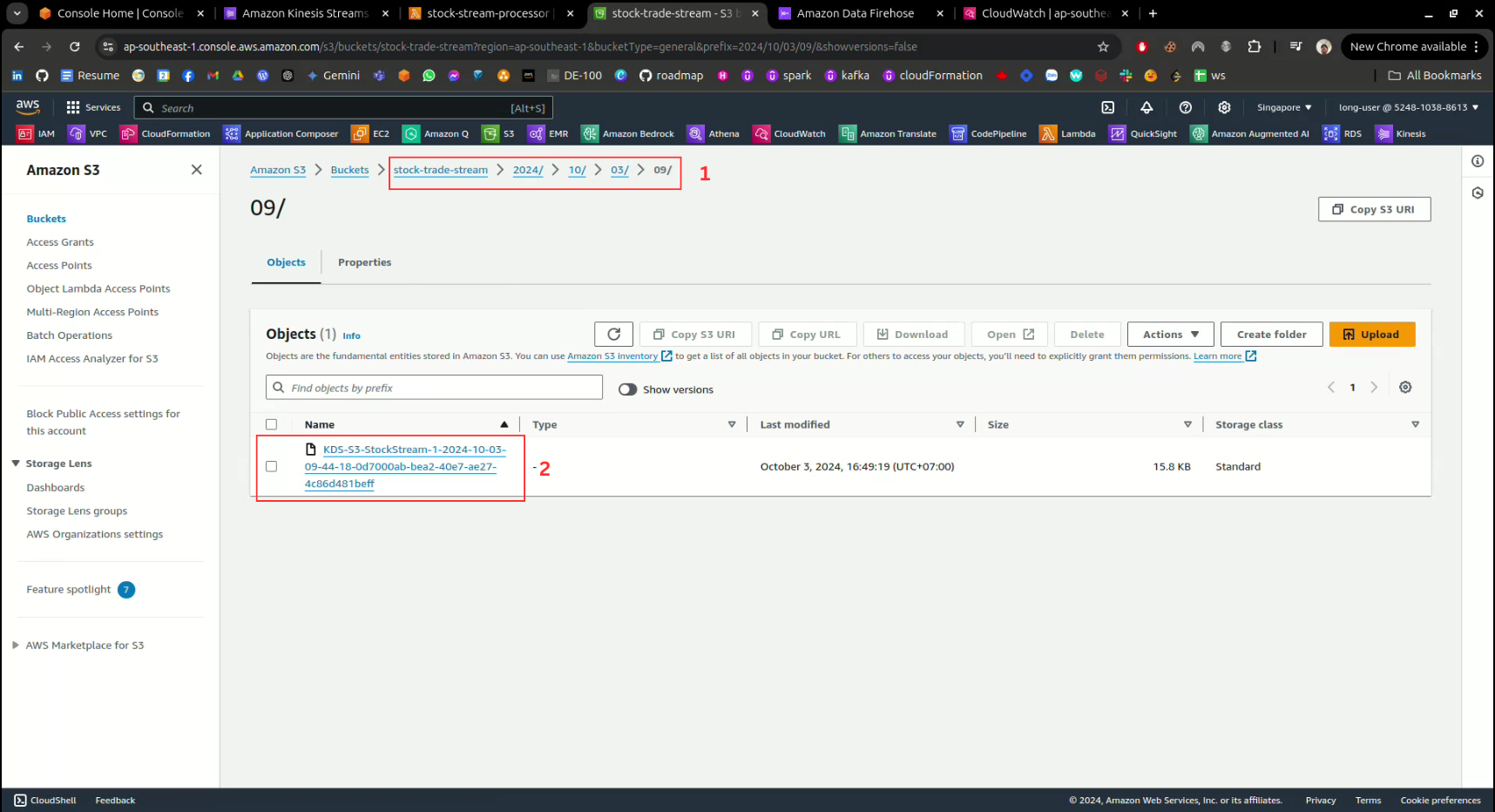
Task: Open stock-trade-stream breadcrumb link
Action: (x=440, y=170)
